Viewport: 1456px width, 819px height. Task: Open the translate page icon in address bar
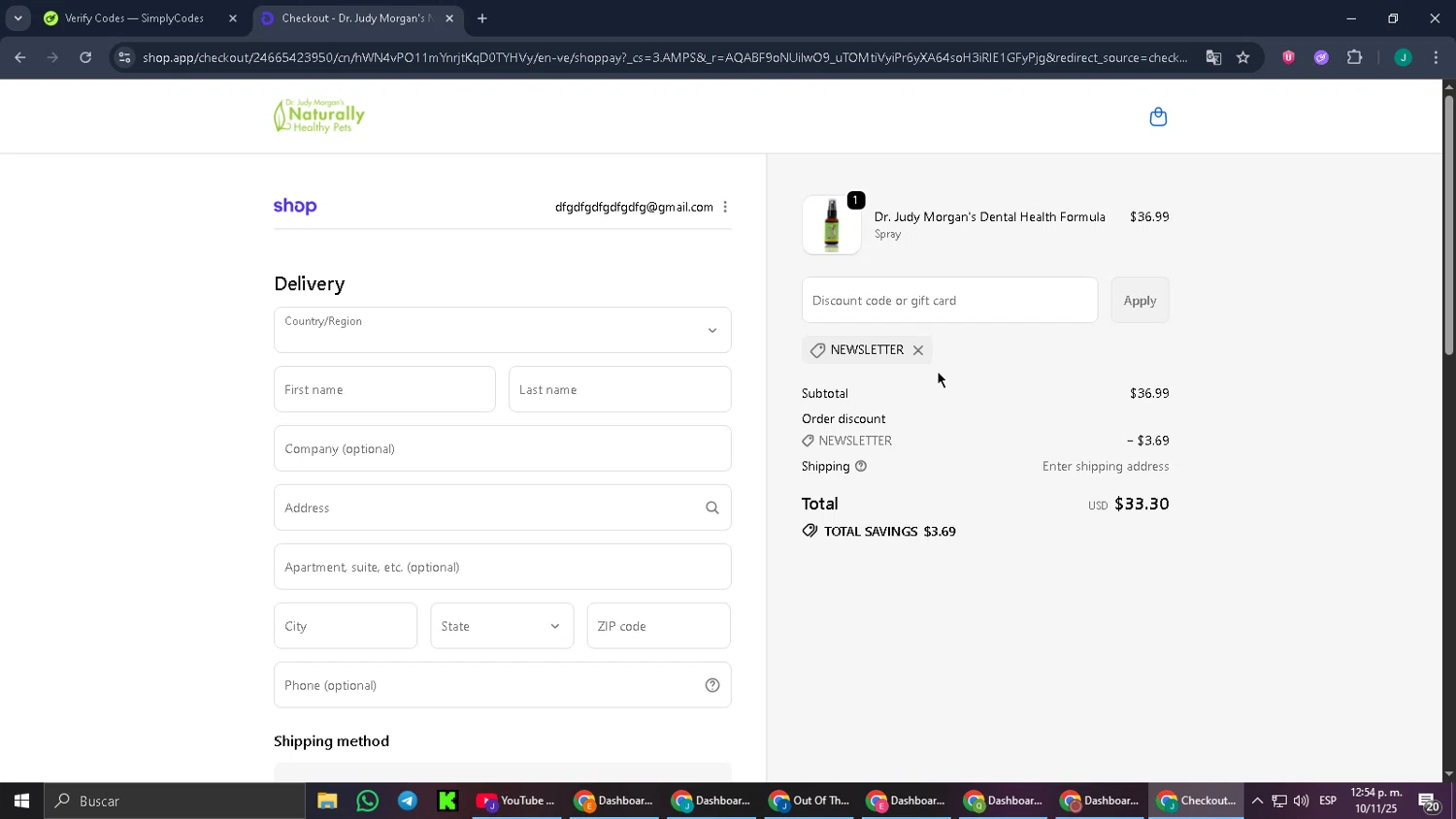[x=1213, y=57]
